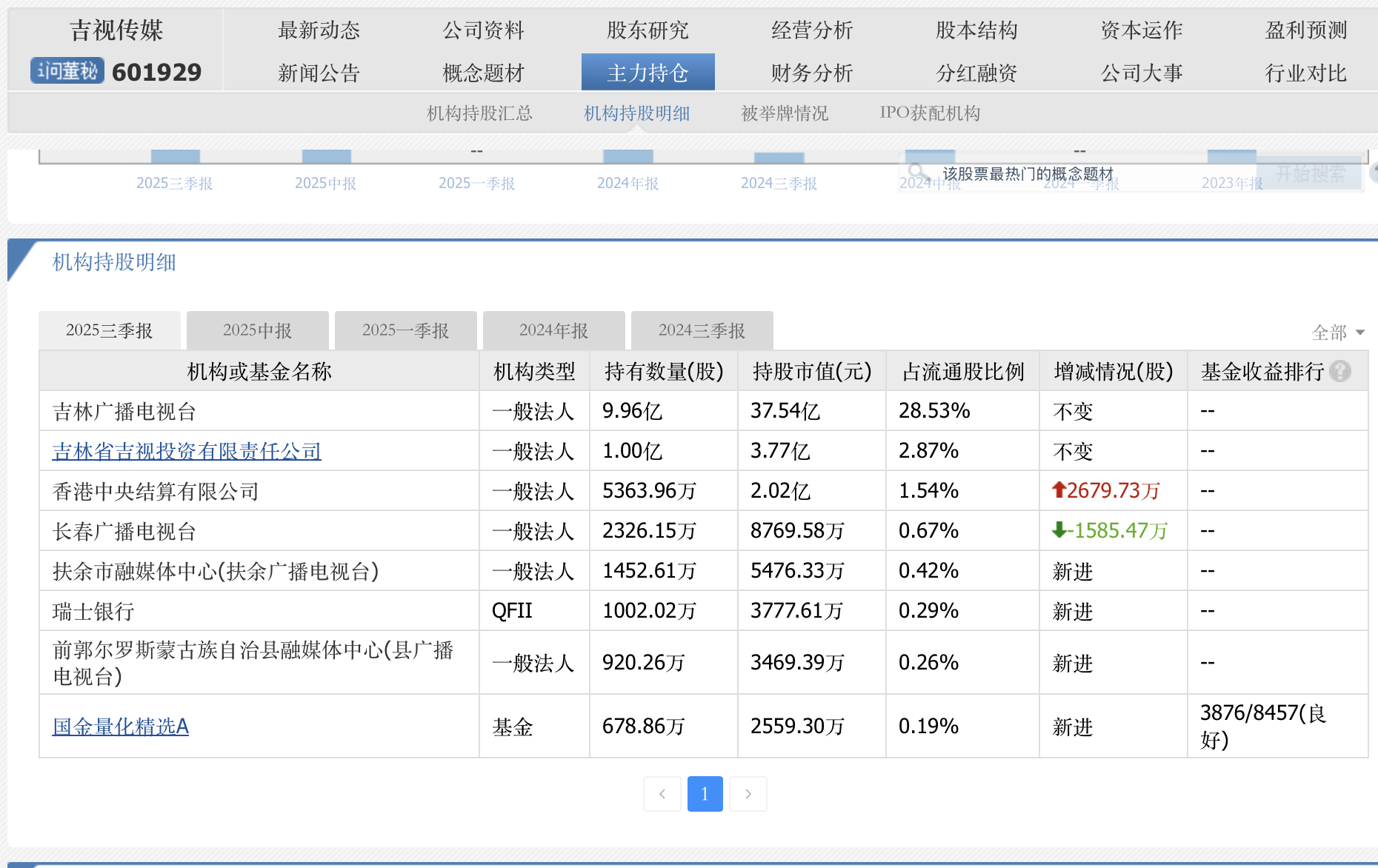This screenshot has height=868, width=1378.
Task: Switch to 被举牌情况 sub-tab
Action: pos(785,113)
